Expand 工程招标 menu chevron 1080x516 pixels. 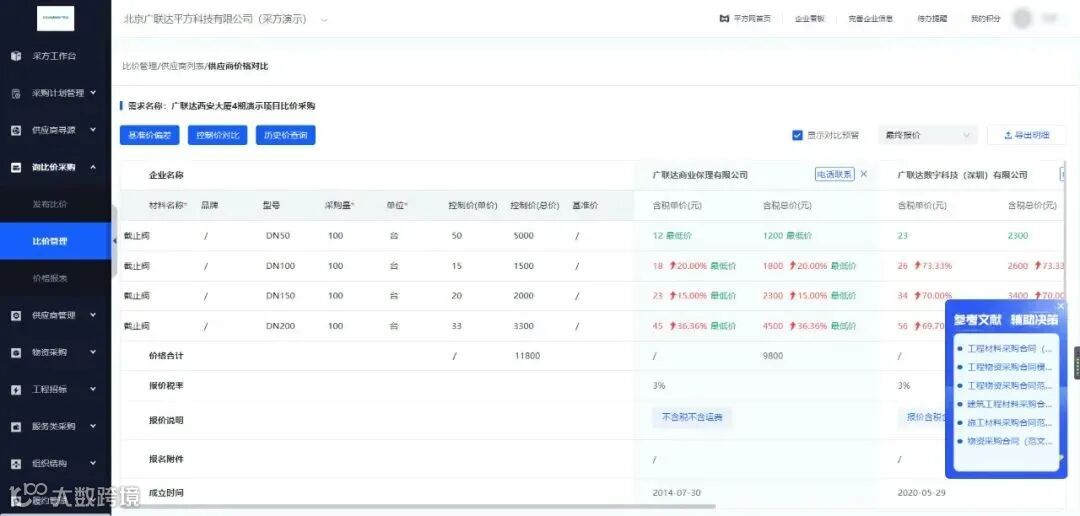[x=94, y=390]
